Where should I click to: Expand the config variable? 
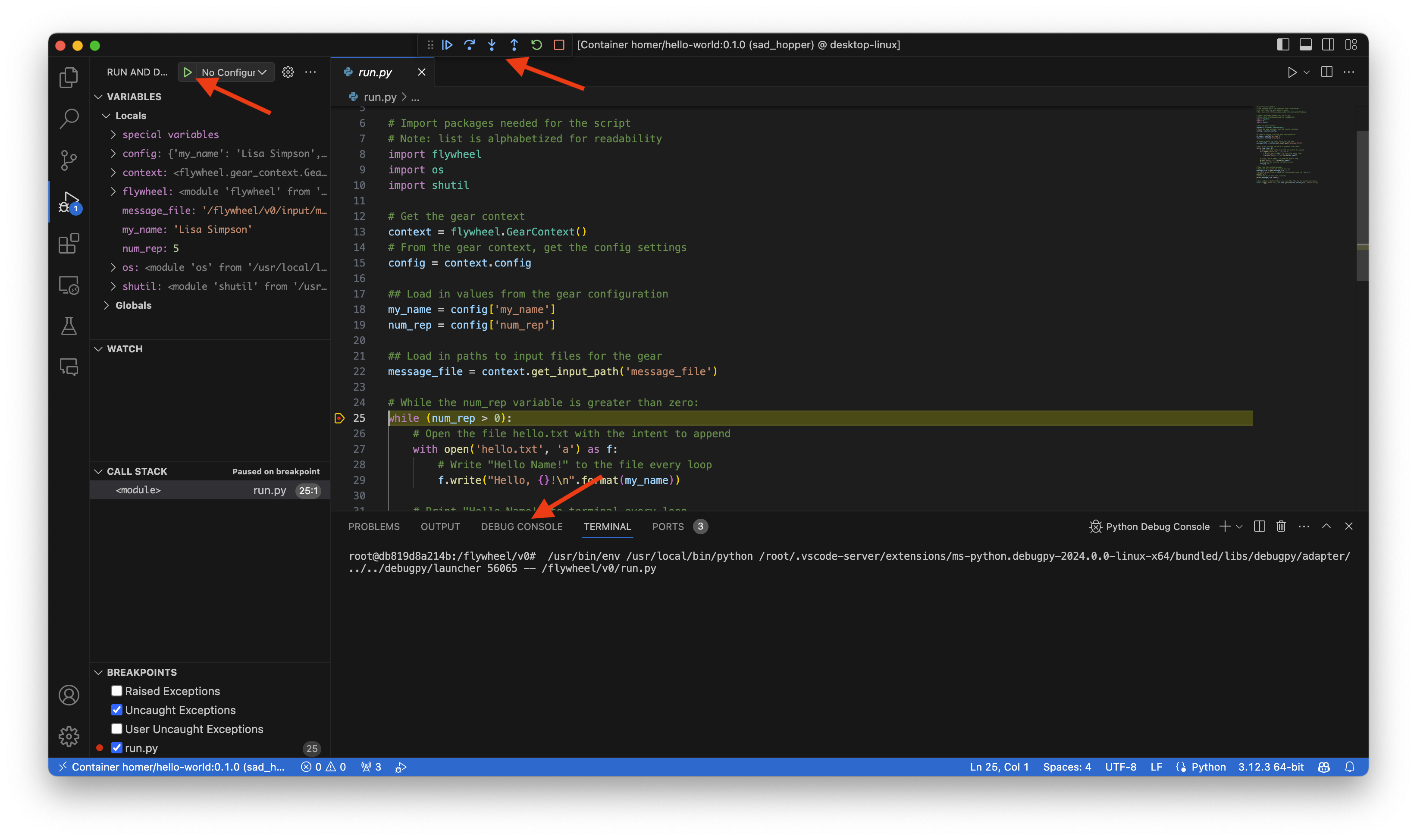[x=113, y=154]
